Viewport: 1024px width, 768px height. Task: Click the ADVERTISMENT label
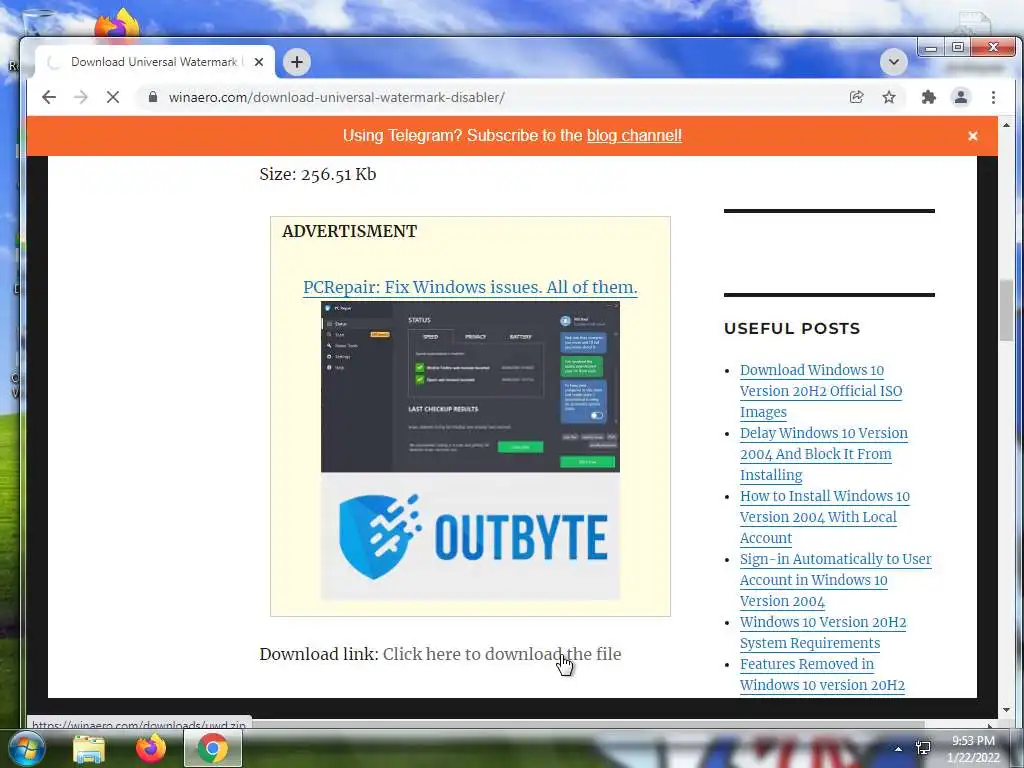click(349, 231)
